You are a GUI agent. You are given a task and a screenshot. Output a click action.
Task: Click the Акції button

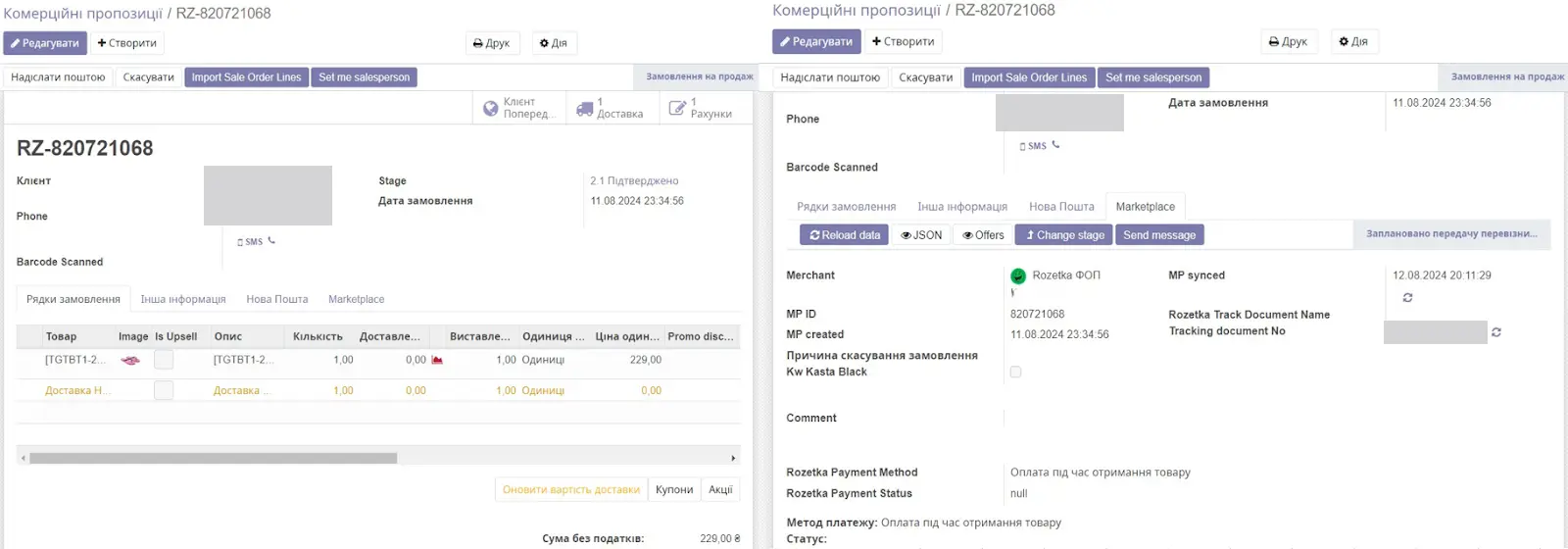(x=721, y=489)
